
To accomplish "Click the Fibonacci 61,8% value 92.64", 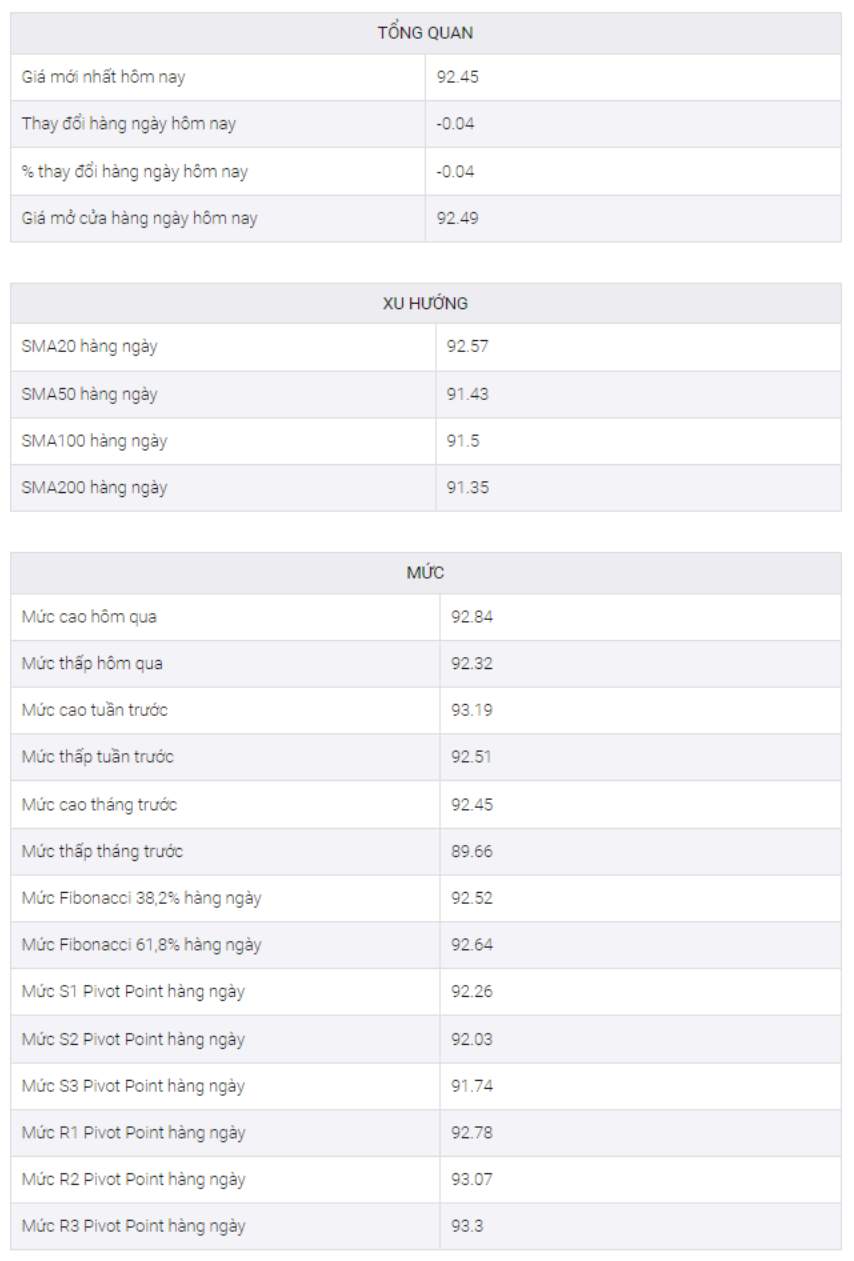I will 471,946.
